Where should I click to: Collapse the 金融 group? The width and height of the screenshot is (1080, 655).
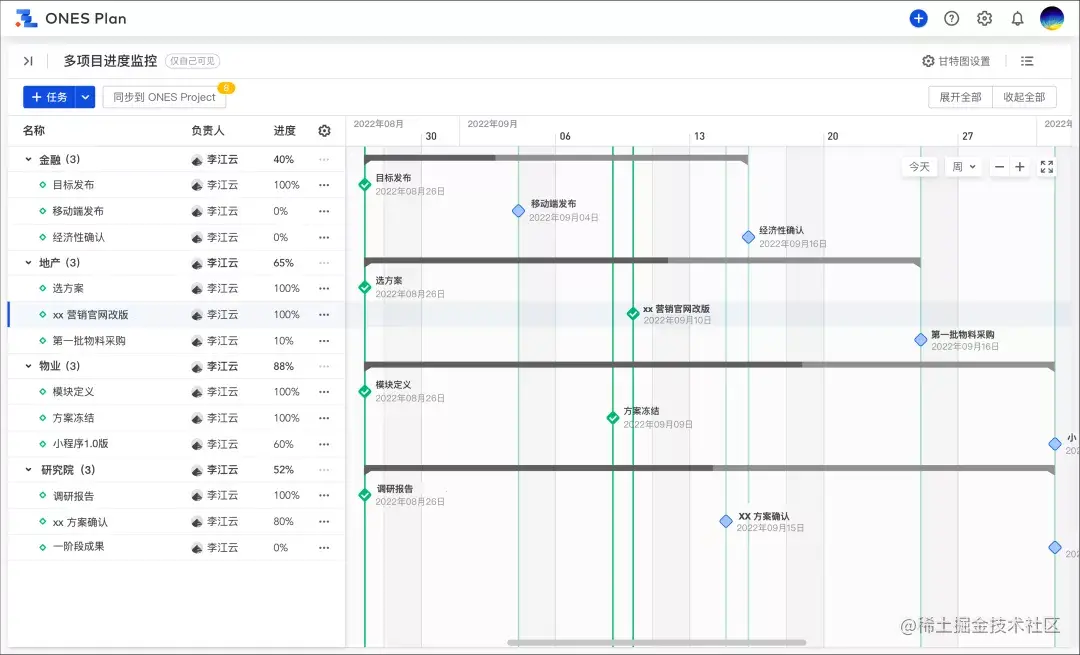[x=28, y=159]
